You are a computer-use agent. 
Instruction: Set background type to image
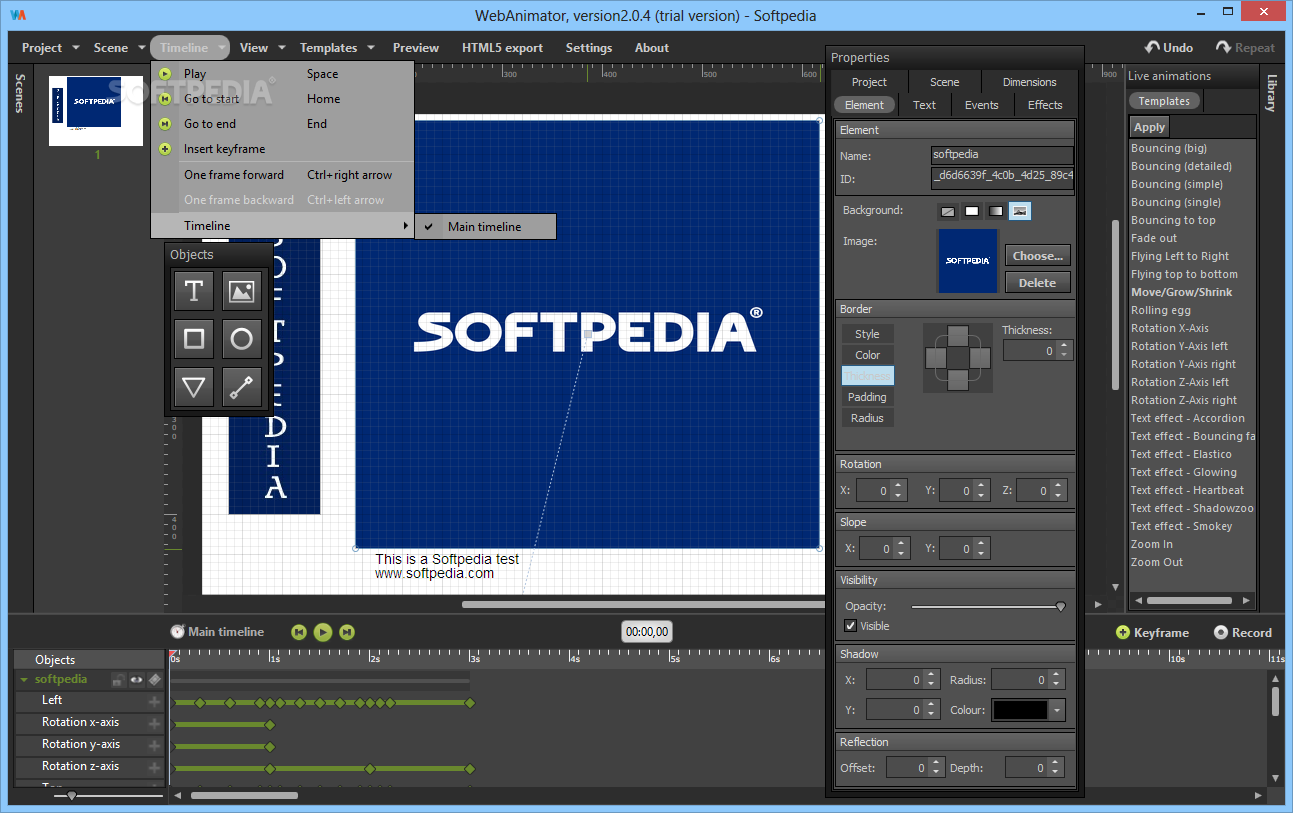click(1020, 211)
